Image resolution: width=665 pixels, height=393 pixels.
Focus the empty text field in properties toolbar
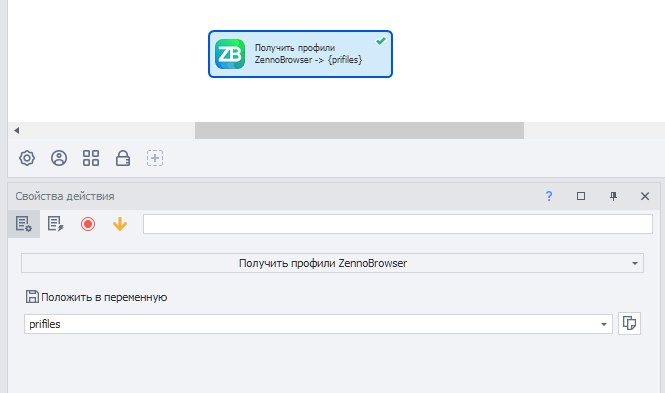coord(398,224)
